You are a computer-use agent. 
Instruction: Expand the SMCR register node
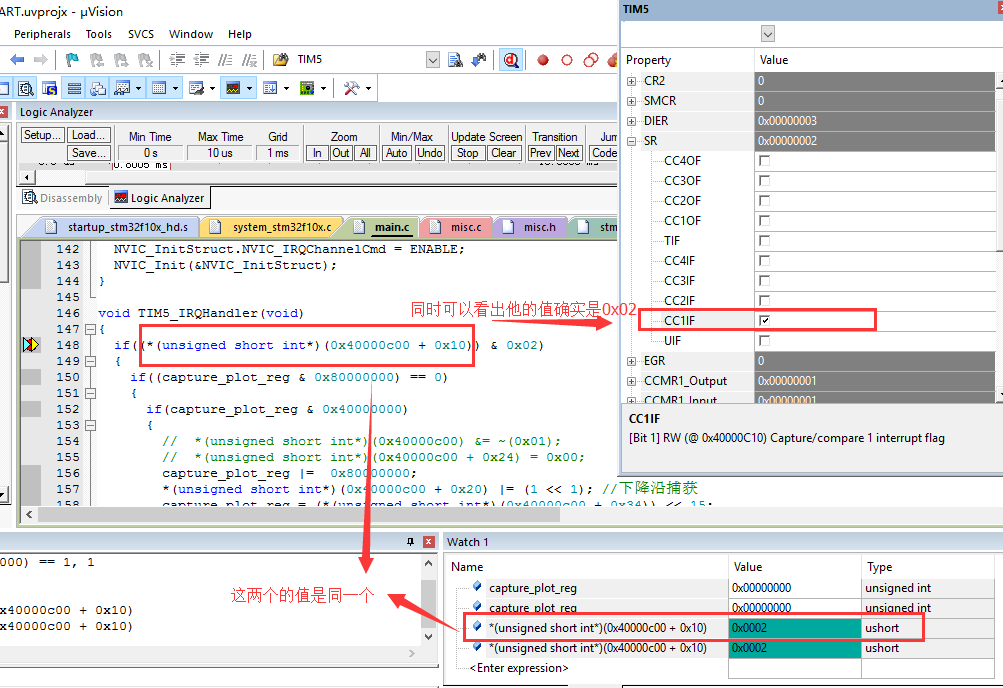click(x=631, y=101)
